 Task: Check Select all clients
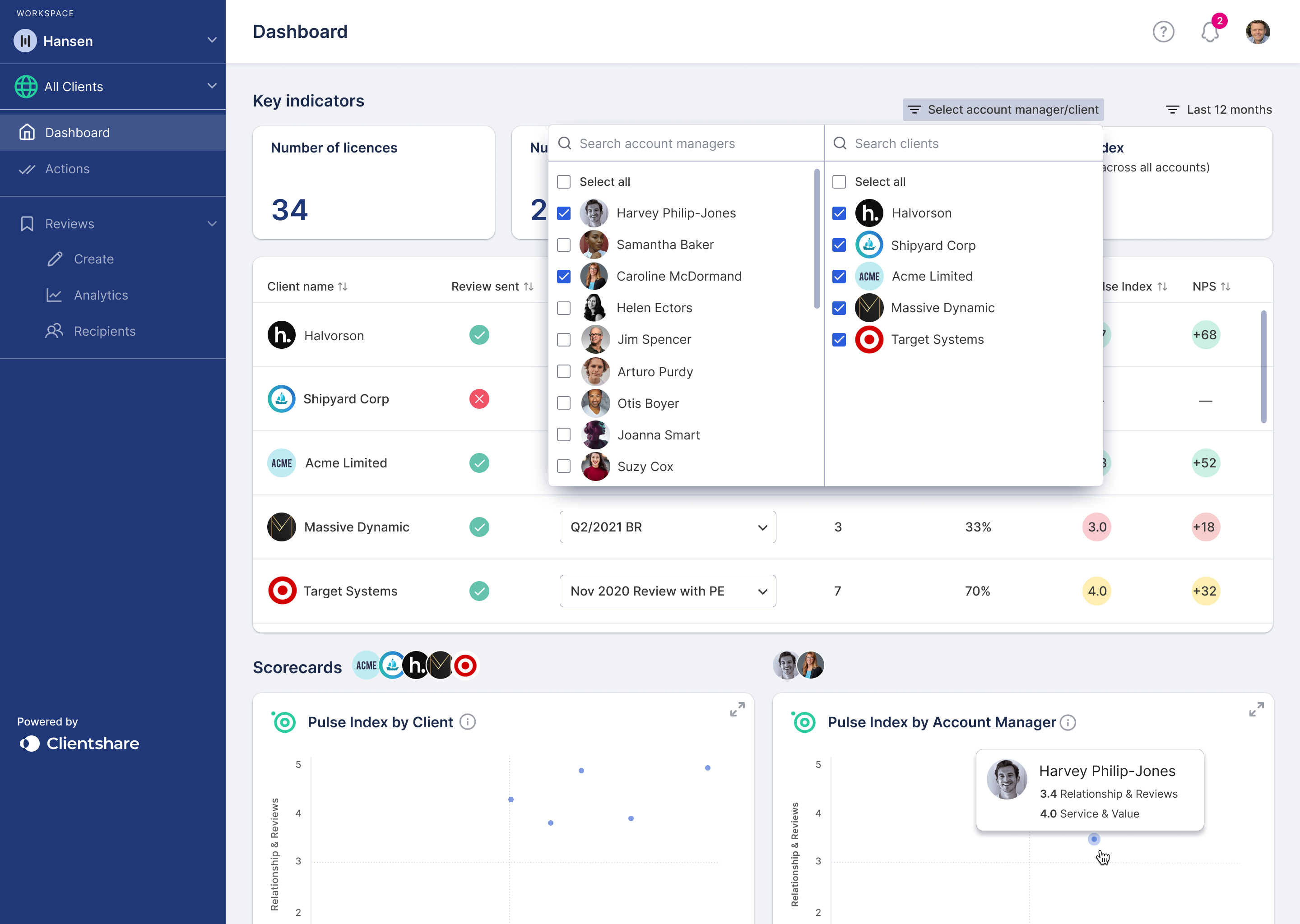[839, 181]
